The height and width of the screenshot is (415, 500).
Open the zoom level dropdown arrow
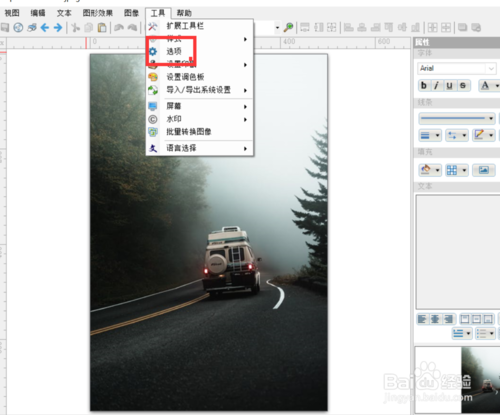pos(277,28)
